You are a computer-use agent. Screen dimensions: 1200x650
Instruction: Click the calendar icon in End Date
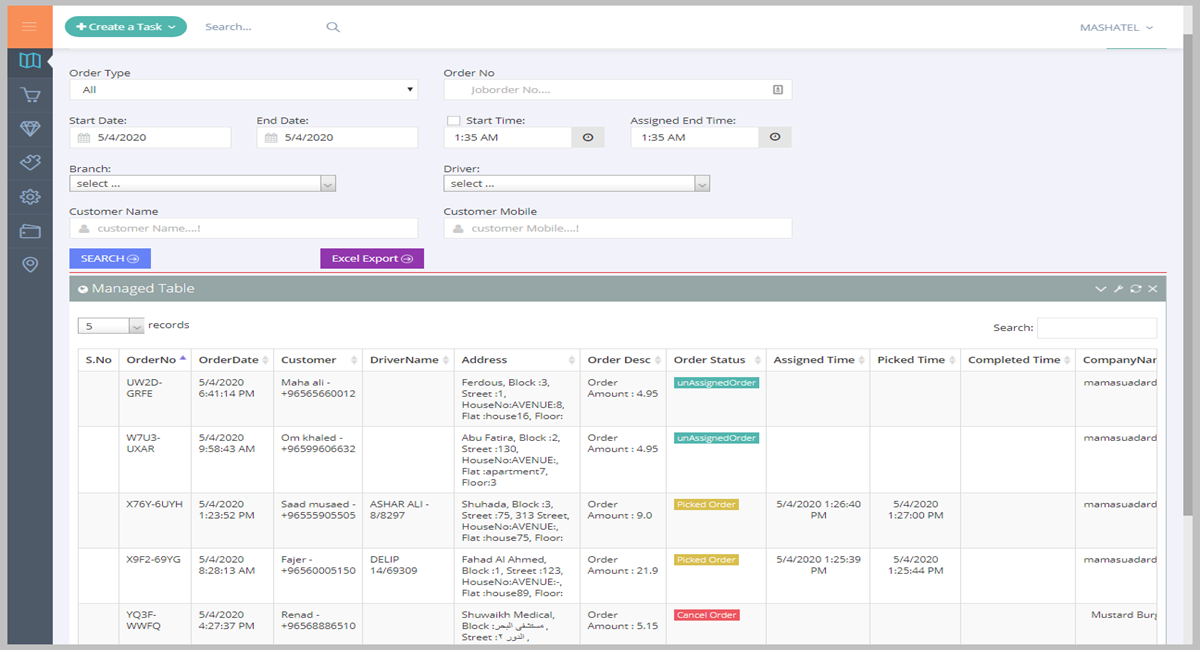tap(272, 138)
